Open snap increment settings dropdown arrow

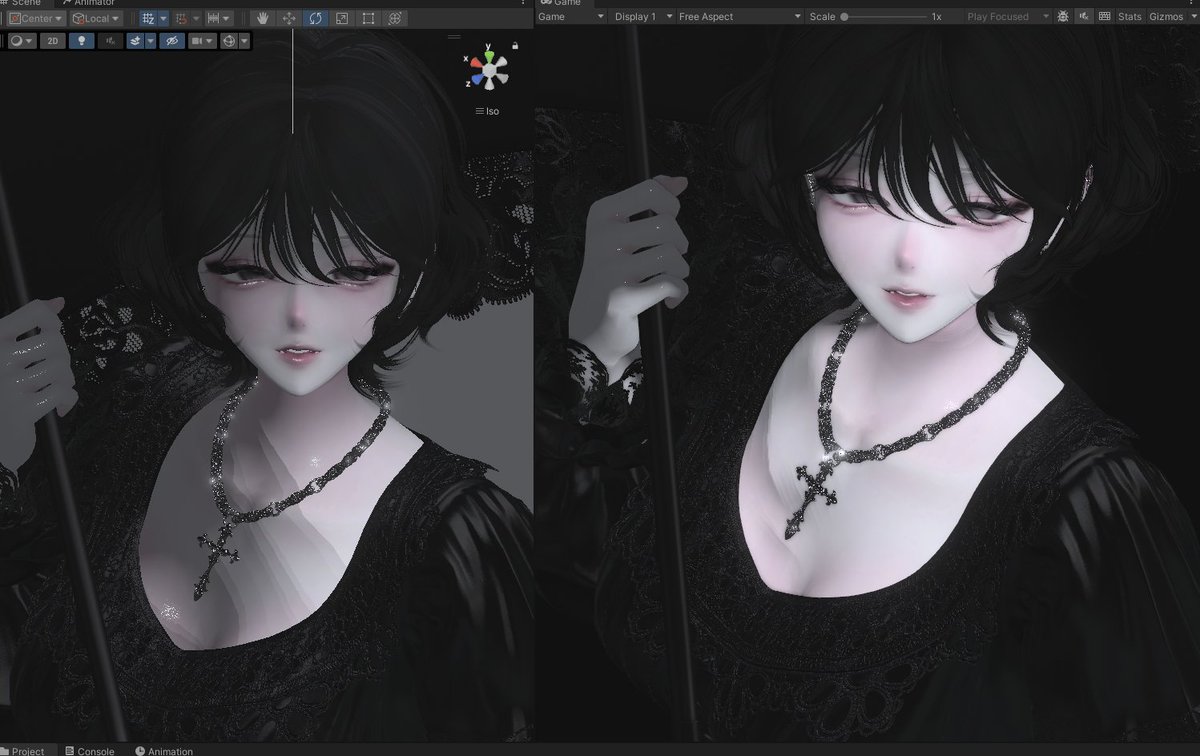coord(196,18)
